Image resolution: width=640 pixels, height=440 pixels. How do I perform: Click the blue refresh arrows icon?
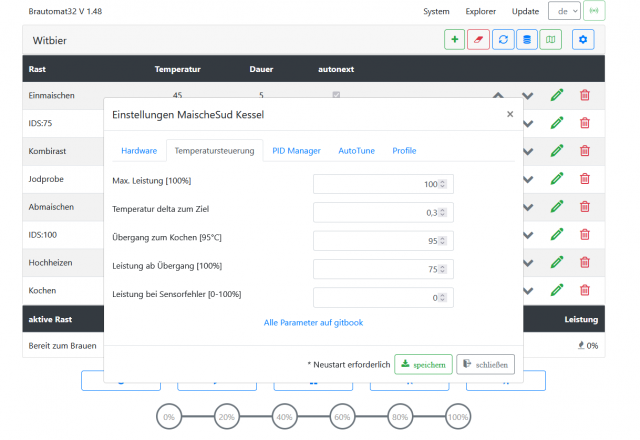pos(503,40)
